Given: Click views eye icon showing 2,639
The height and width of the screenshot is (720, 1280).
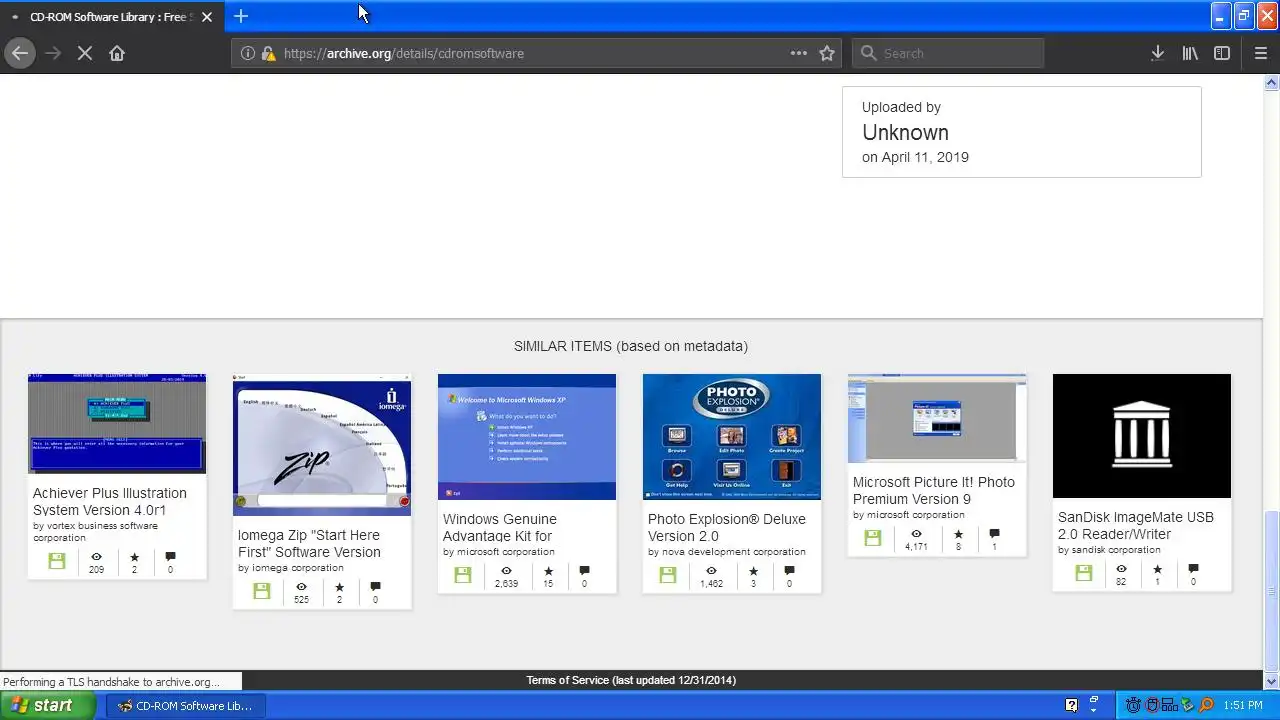Looking at the screenshot, I should coord(506,571).
